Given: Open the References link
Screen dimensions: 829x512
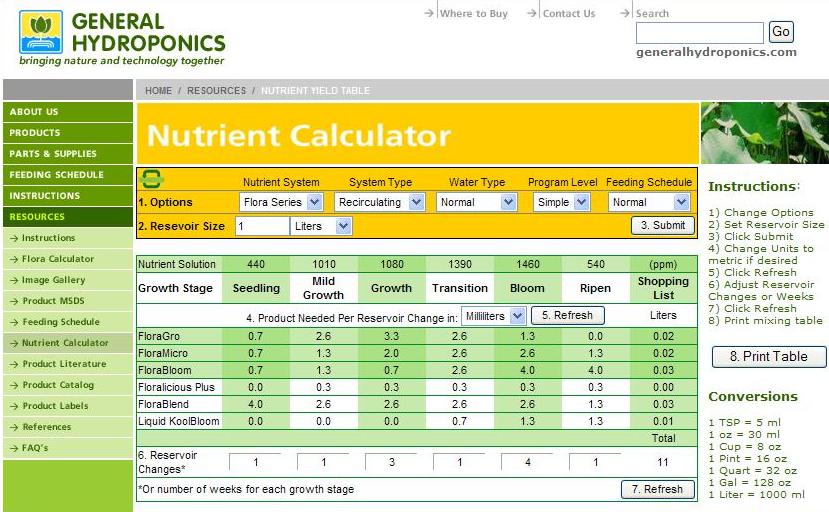Looking at the screenshot, I should point(47,427).
